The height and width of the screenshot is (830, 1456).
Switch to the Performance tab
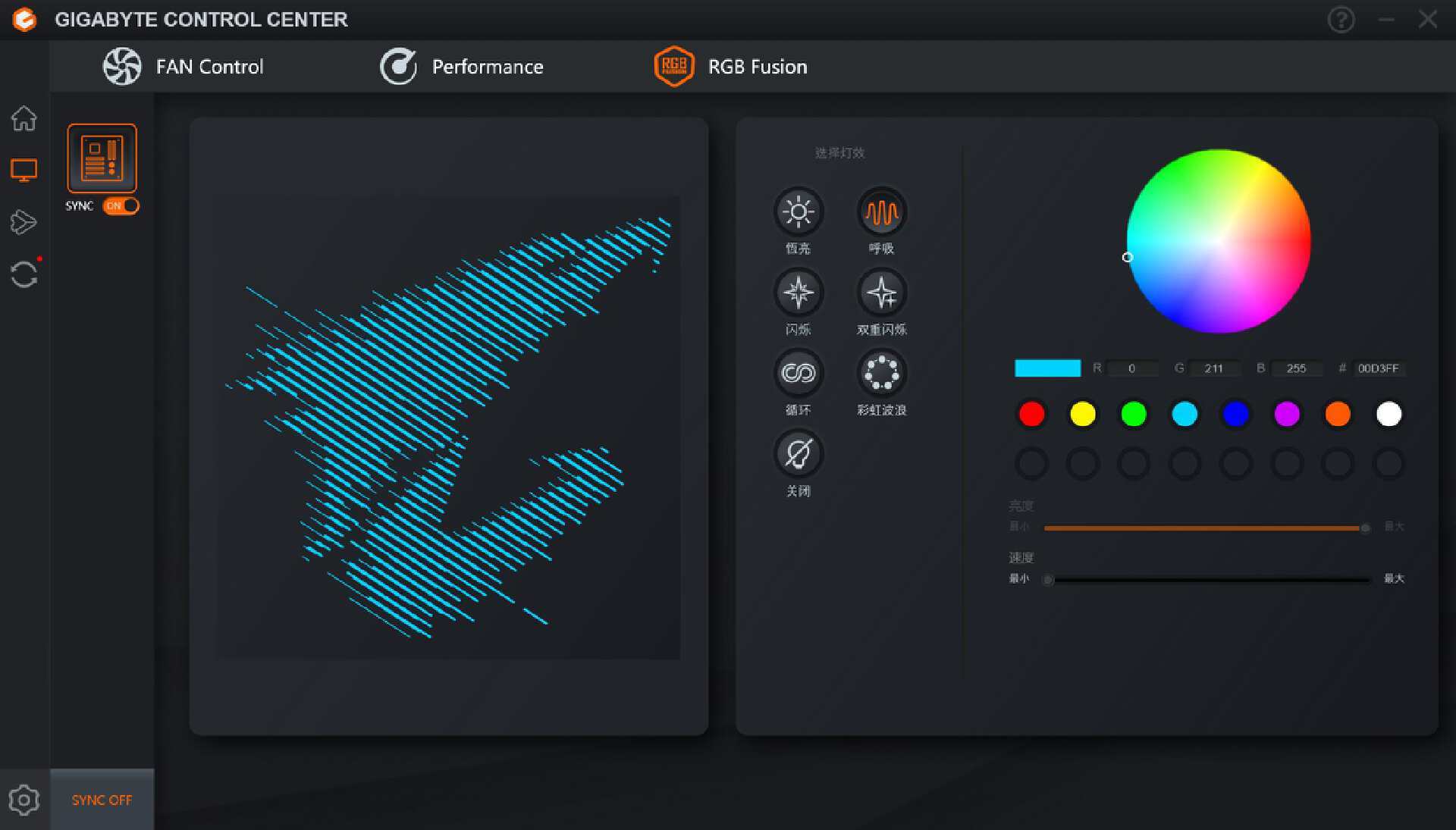click(462, 67)
